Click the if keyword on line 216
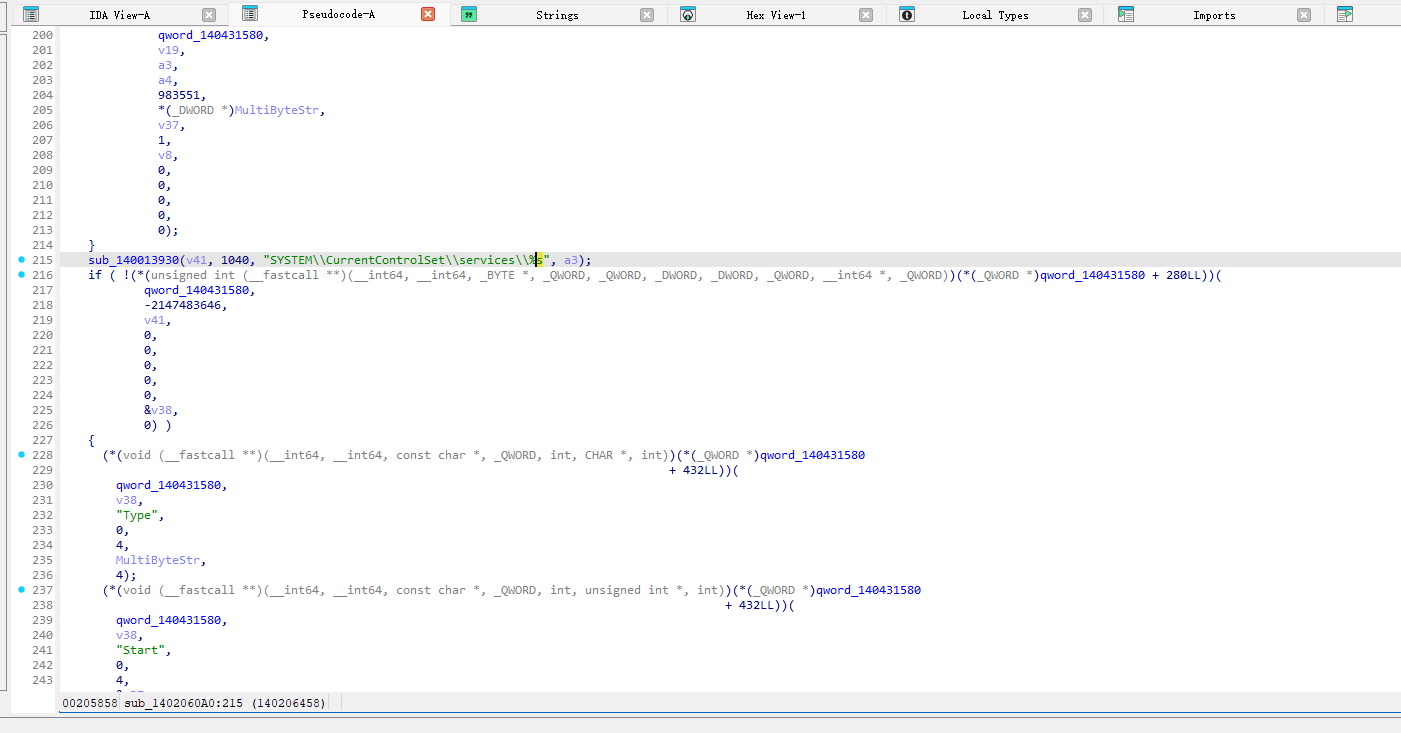This screenshot has height=733, width=1401. (95, 275)
